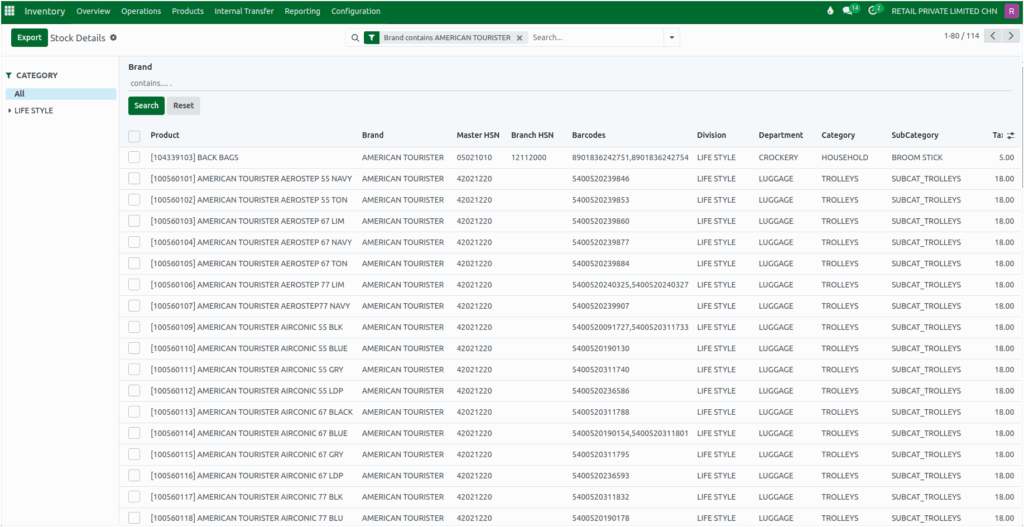Open the user avatar R menu
The width and height of the screenshot is (1024, 527).
click(1010, 11)
